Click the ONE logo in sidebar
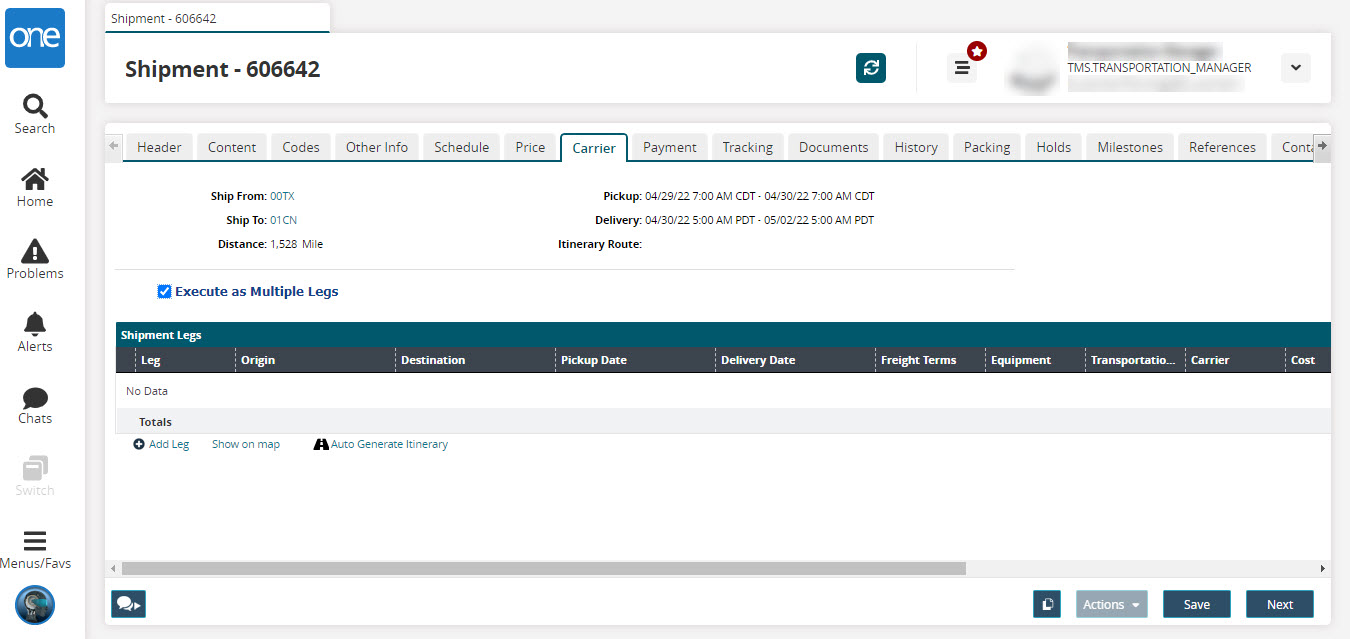This screenshot has width=1350, height=639. [35, 38]
